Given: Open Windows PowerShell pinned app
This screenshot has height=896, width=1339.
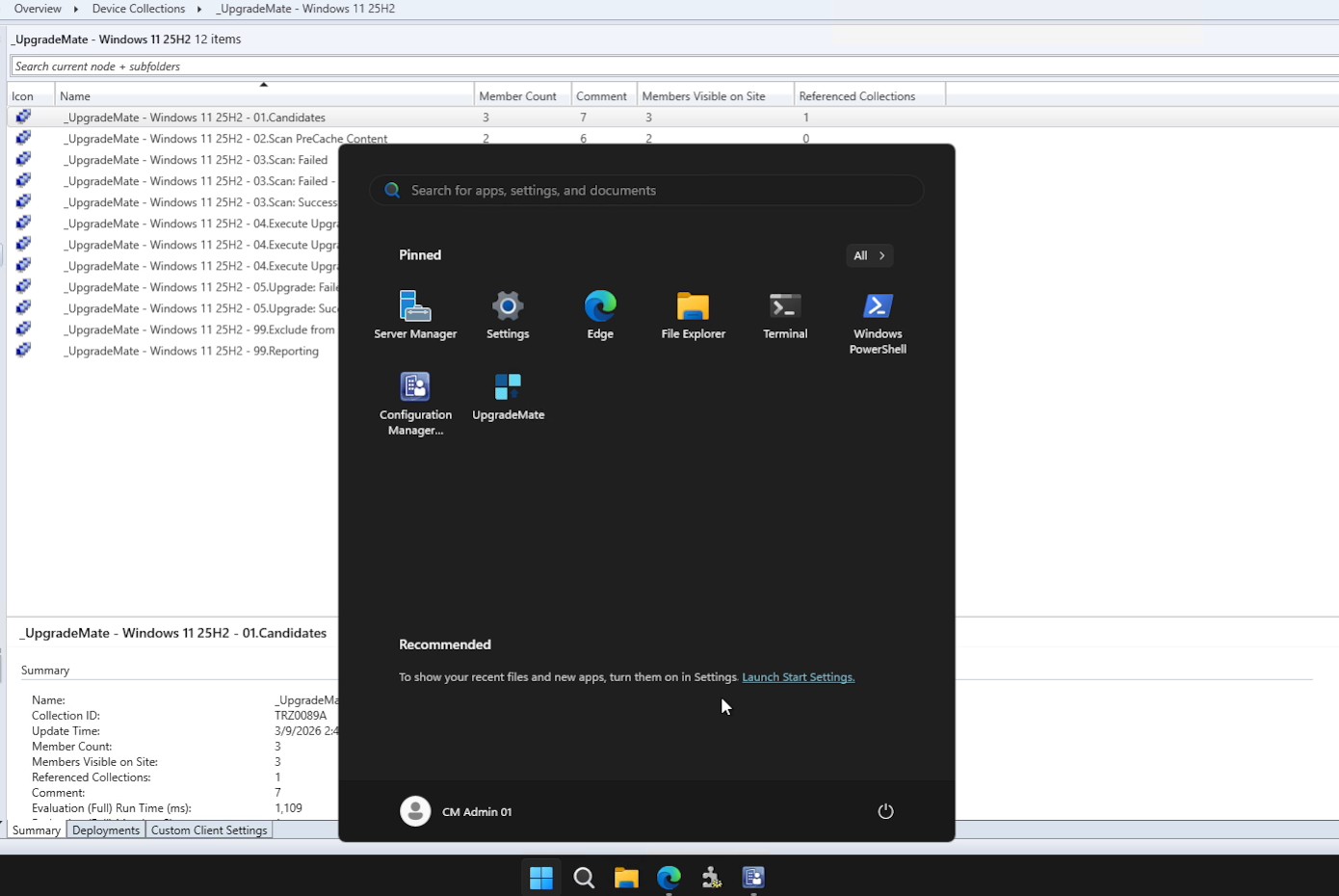Looking at the screenshot, I should click(x=878, y=323).
